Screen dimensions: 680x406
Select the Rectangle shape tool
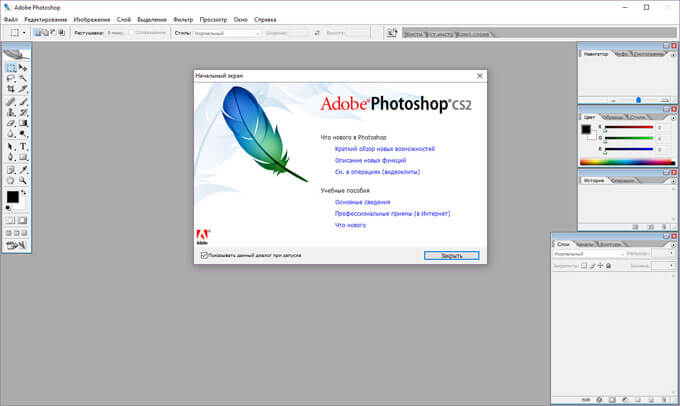click(23, 157)
